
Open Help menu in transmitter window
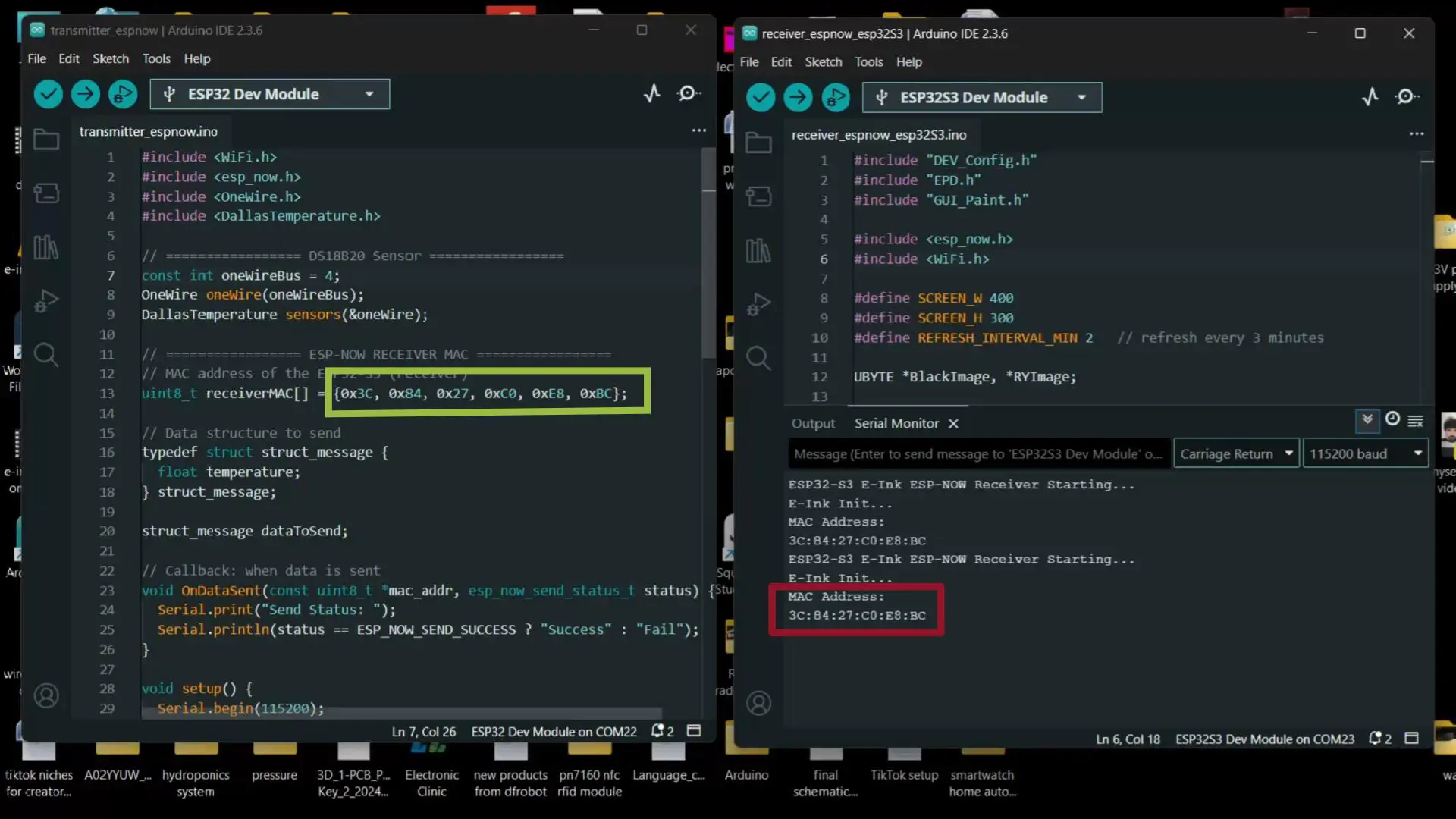(x=197, y=58)
